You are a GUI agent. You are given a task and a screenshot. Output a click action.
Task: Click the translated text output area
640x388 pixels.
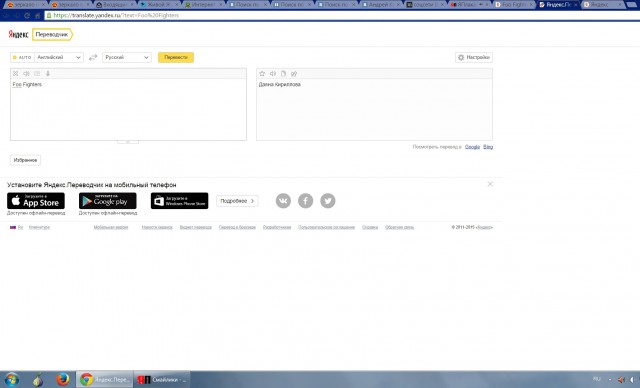tap(374, 109)
